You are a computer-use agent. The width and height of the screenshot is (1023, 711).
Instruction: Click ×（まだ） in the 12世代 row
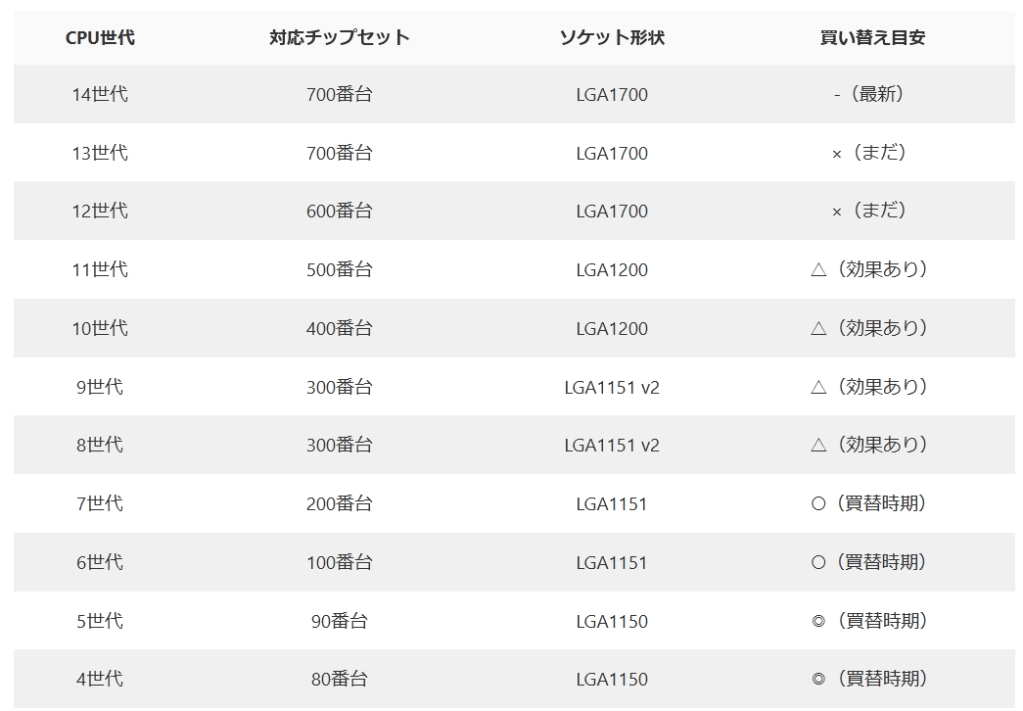(x=867, y=211)
